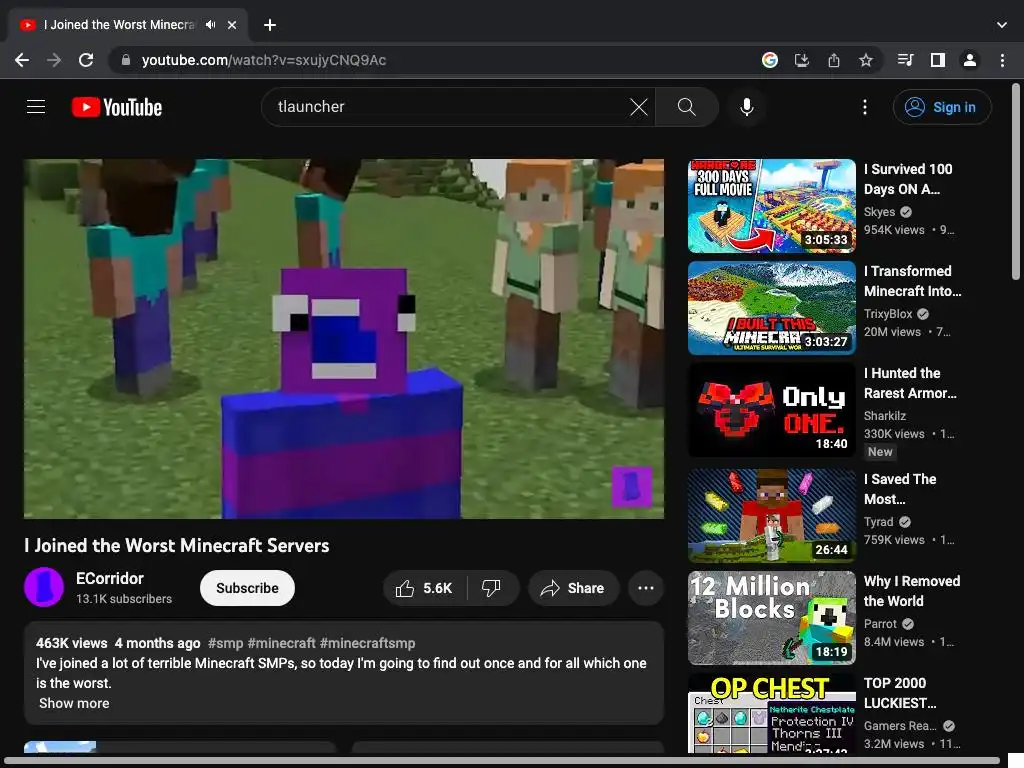Click the install app icon in address bar
The width and height of the screenshot is (1024, 768).
coord(802,60)
